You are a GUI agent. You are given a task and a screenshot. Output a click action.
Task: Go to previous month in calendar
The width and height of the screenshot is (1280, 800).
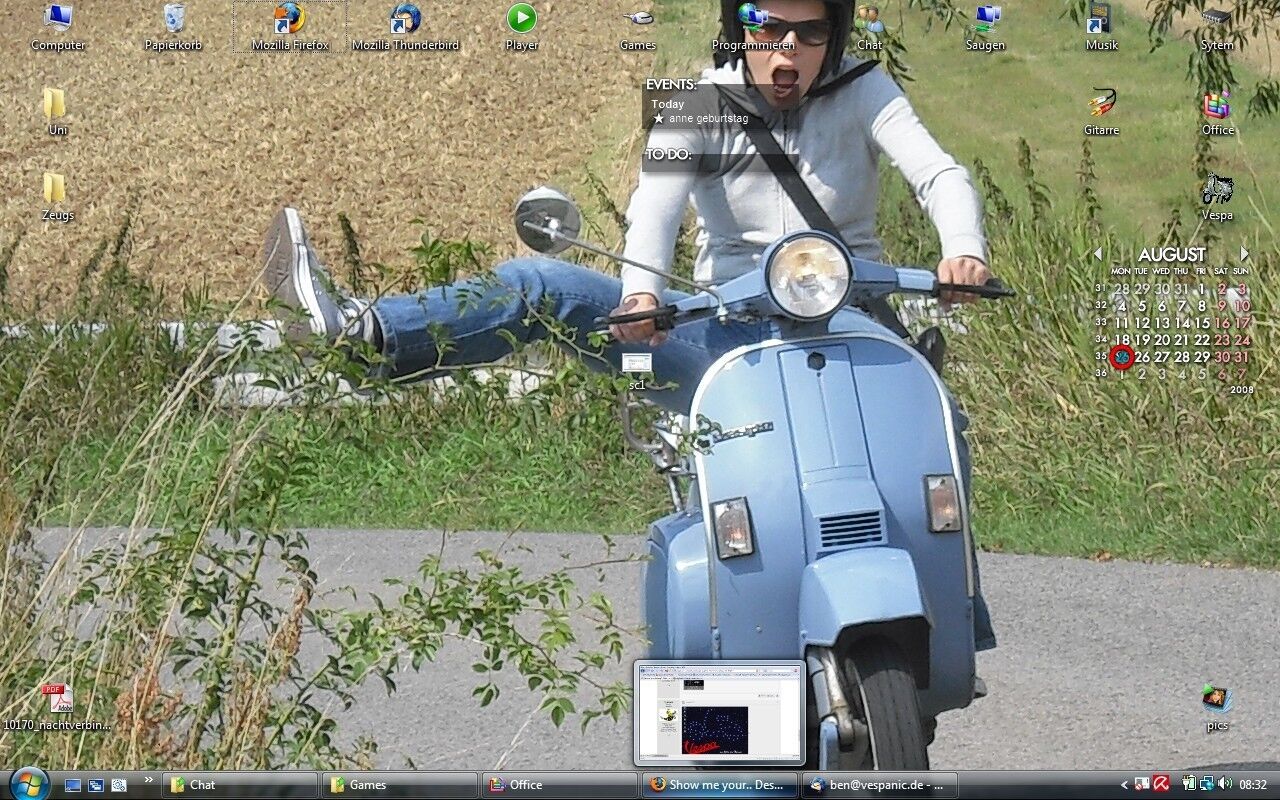tap(1097, 254)
